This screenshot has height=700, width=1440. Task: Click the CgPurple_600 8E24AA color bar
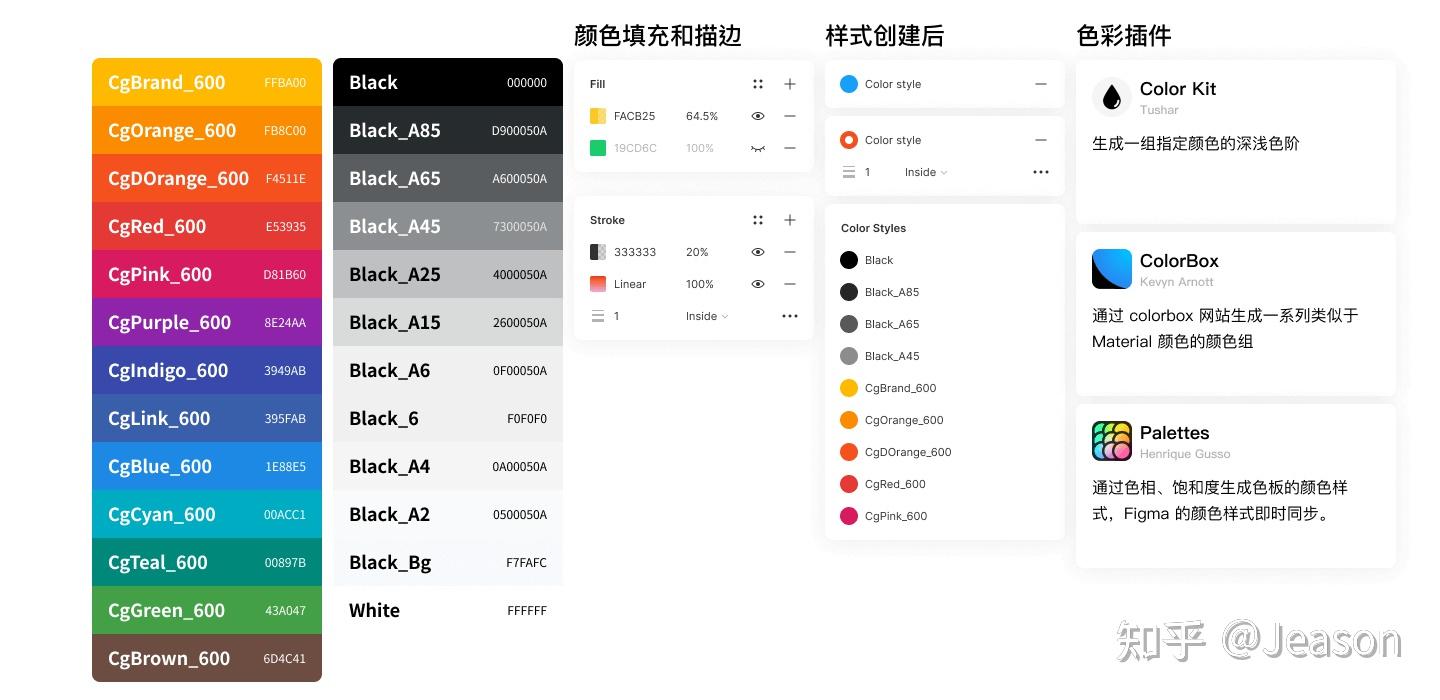click(x=207, y=322)
